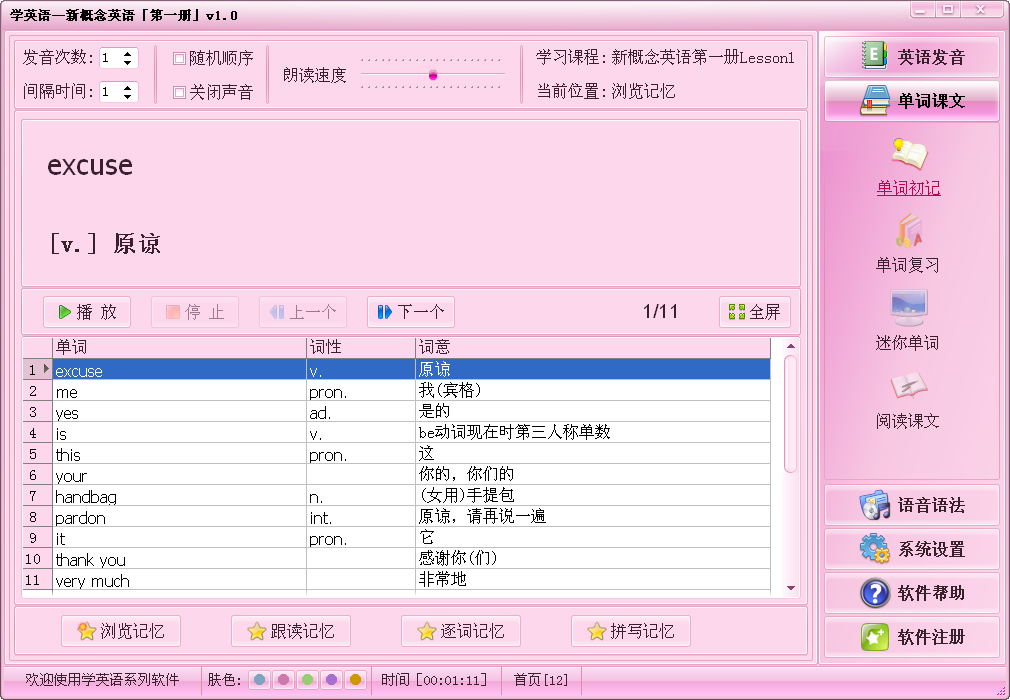Click the 朗读速度 slider knob
Screen dimensions: 1010x700
[x=433, y=75]
